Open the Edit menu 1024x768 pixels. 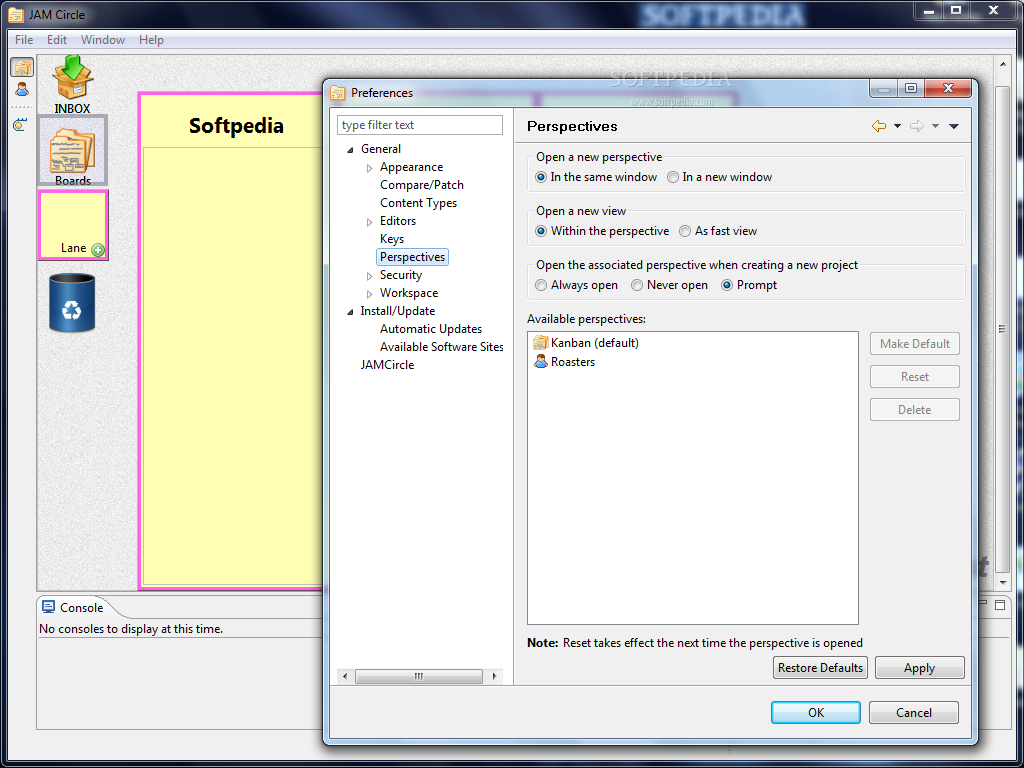(x=57, y=40)
